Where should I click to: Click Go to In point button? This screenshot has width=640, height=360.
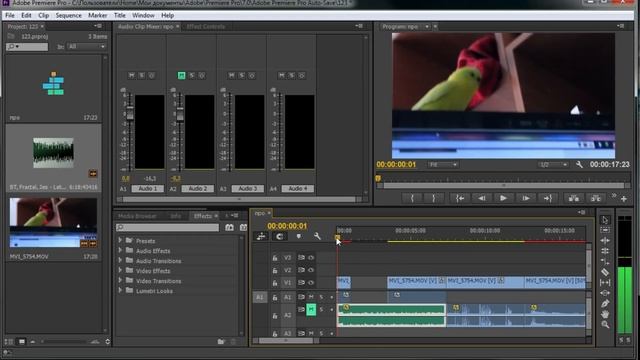460,198
